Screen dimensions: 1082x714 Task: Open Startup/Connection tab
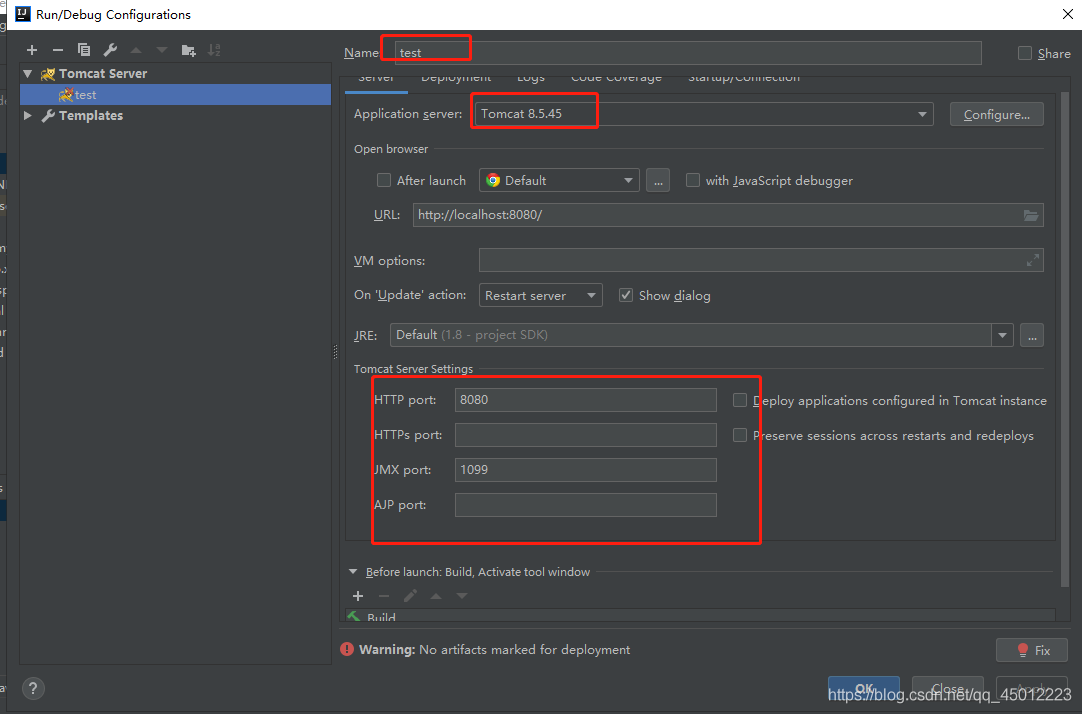coord(744,79)
